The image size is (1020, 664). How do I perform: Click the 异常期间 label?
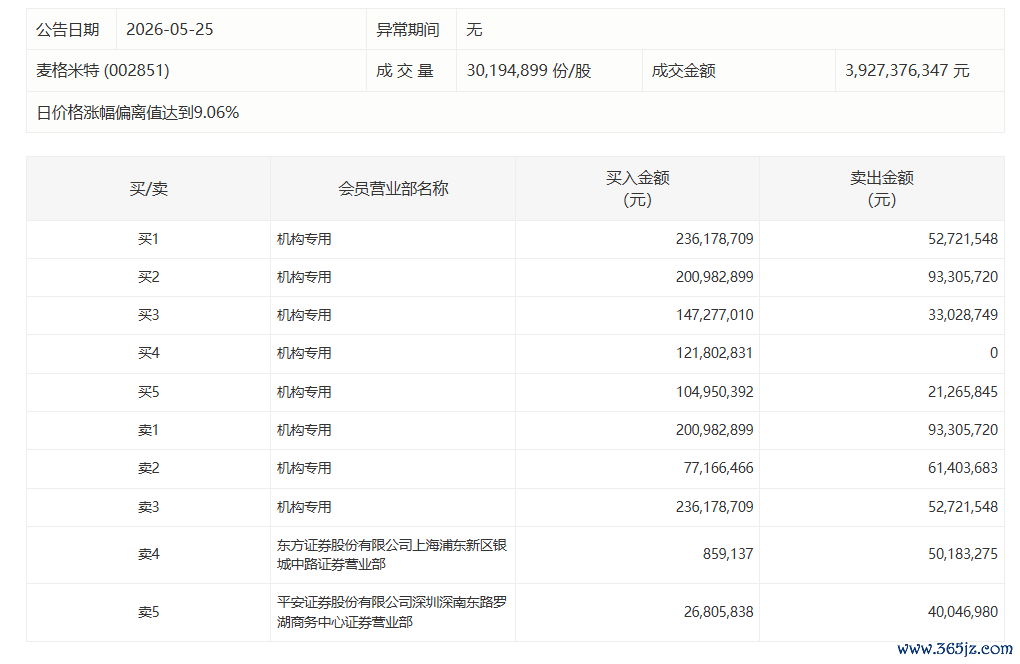[x=408, y=30]
